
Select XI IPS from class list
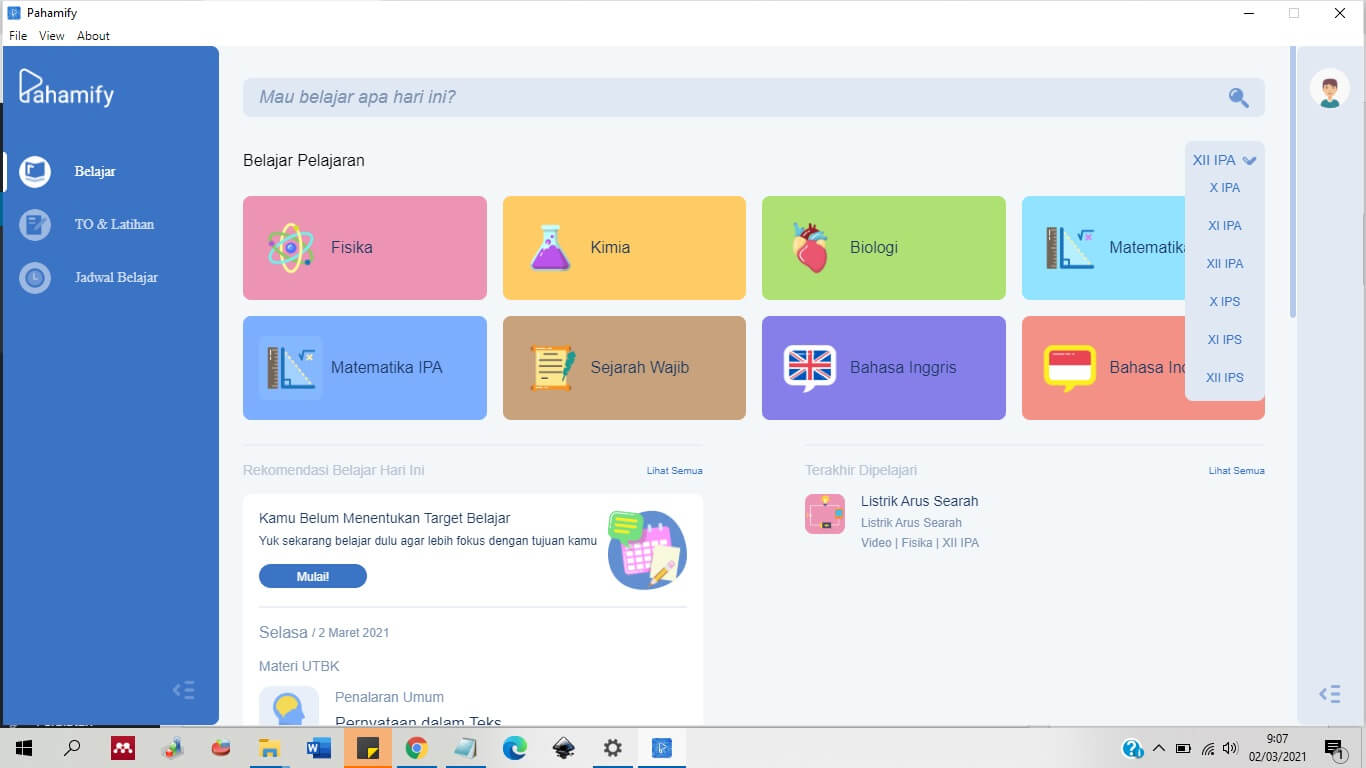coord(1224,339)
